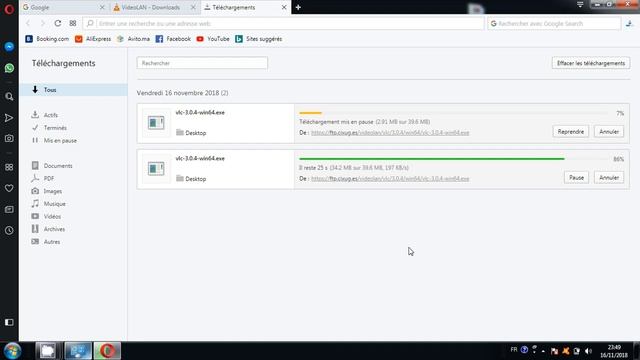Click the address bar field
Image resolution: width=640 pixels, height=360 pixels.
pos(284,23)
